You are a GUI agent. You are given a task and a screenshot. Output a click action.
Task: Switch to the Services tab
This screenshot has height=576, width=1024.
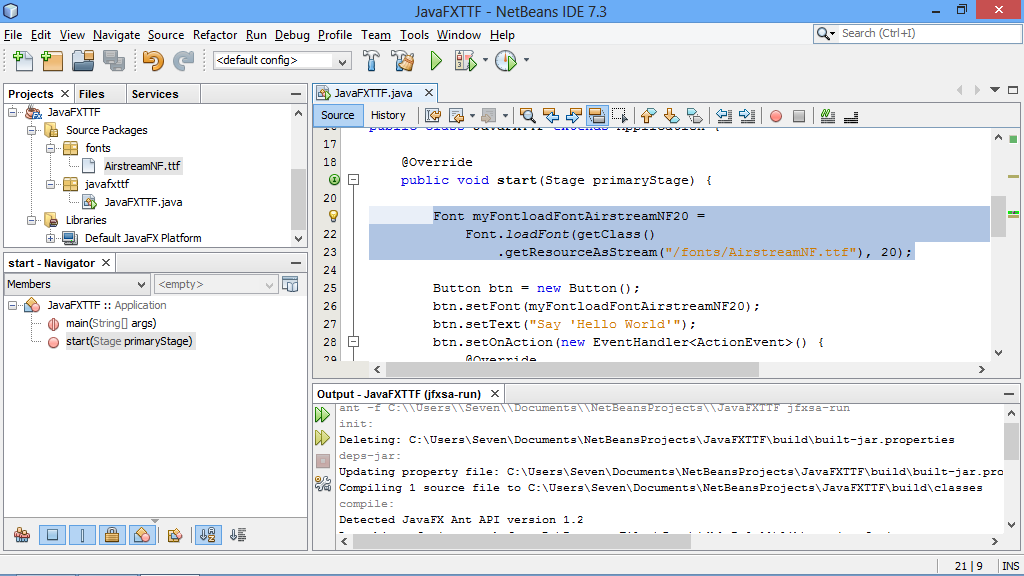155,94
